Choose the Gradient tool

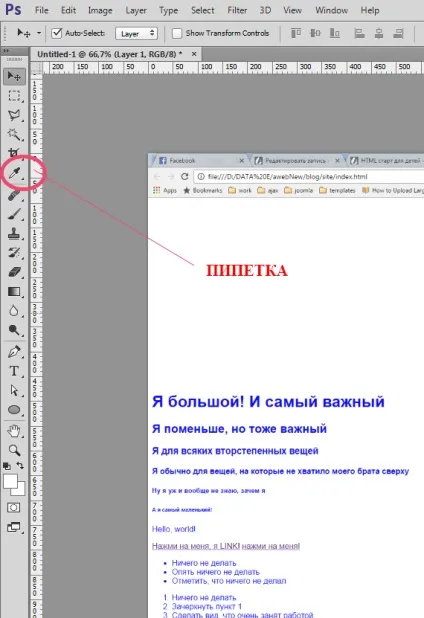[14, 291]
